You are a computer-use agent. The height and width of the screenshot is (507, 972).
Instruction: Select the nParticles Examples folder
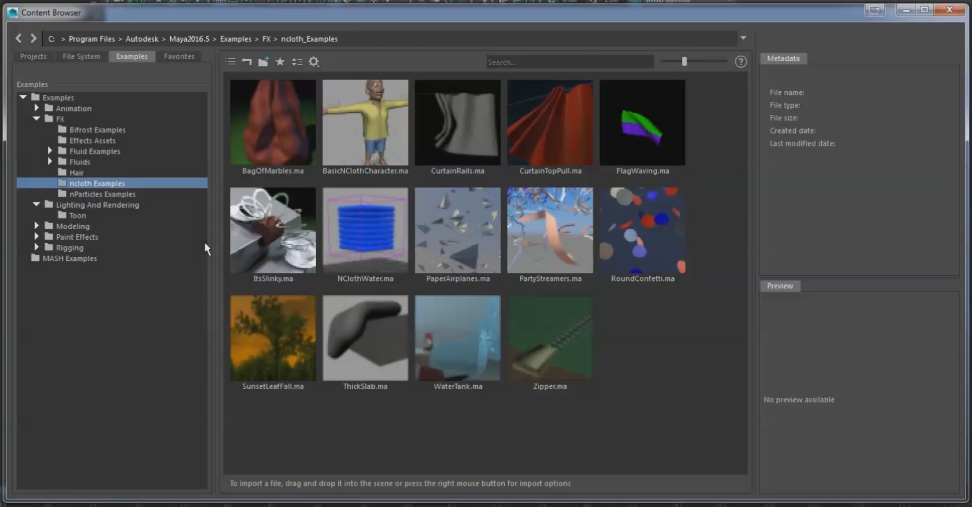102,194
